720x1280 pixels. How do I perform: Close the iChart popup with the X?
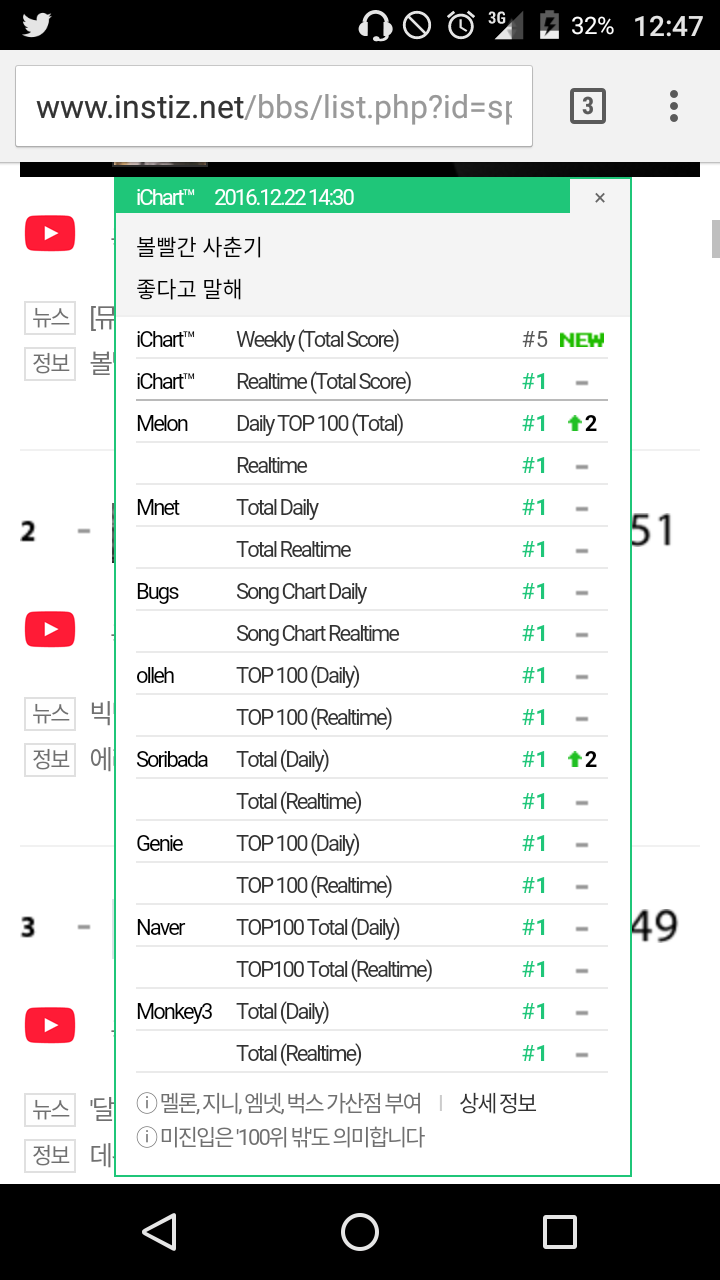tap(600, 198)
